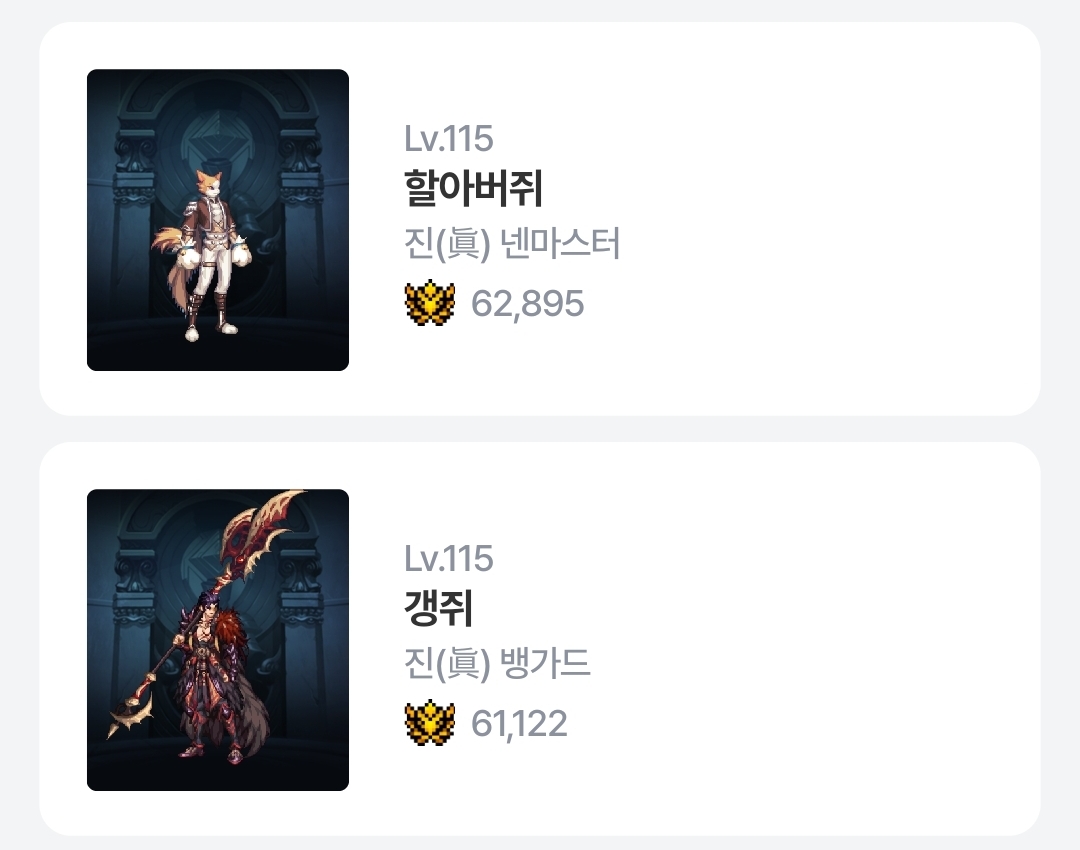Screen dimensions: 1080x850
Task: Click the spear tip hook at bottom of 갱쥐 portrait
Action: [131, 715]
